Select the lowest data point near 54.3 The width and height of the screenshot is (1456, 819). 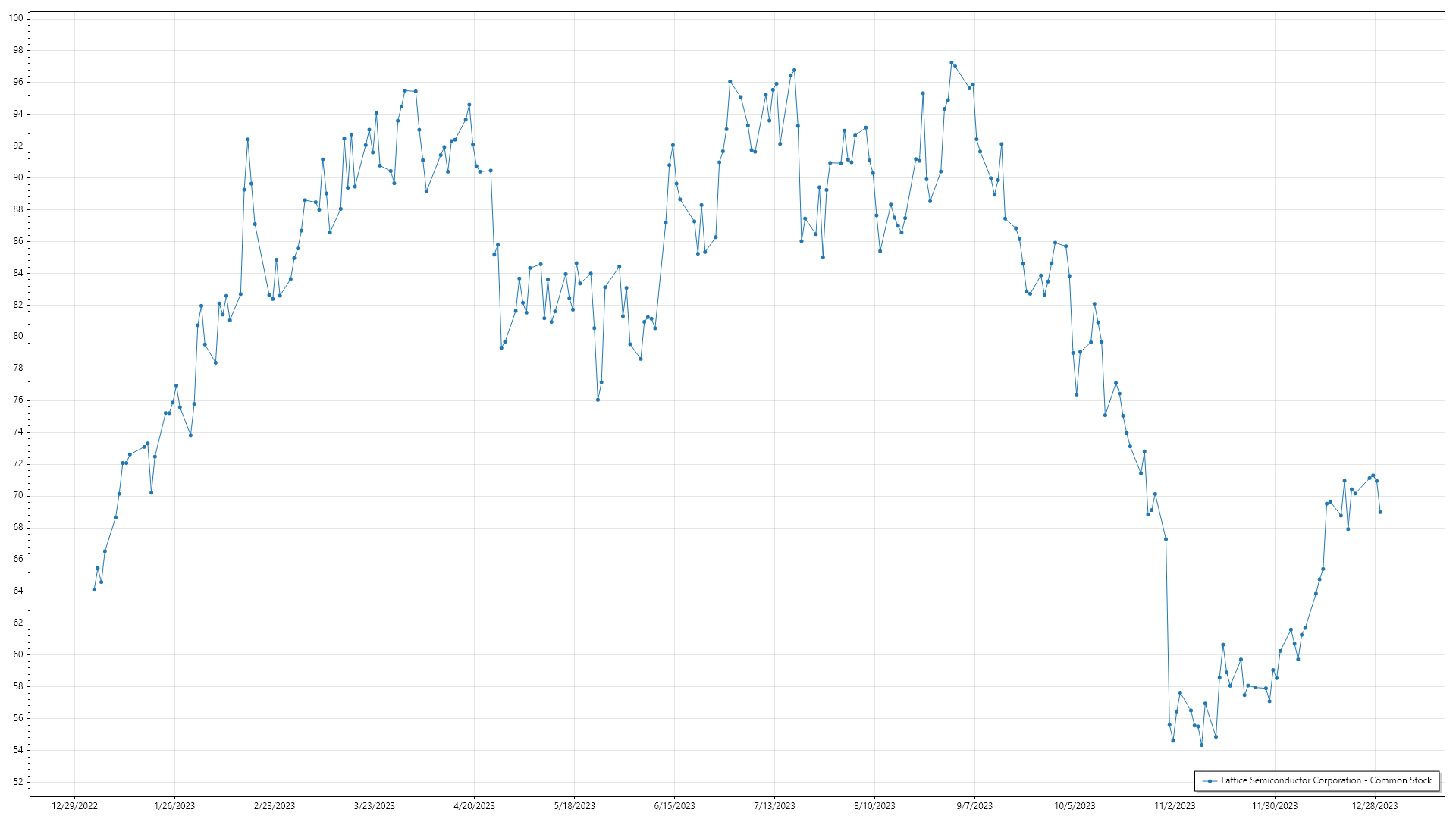tap(1201, 745)
